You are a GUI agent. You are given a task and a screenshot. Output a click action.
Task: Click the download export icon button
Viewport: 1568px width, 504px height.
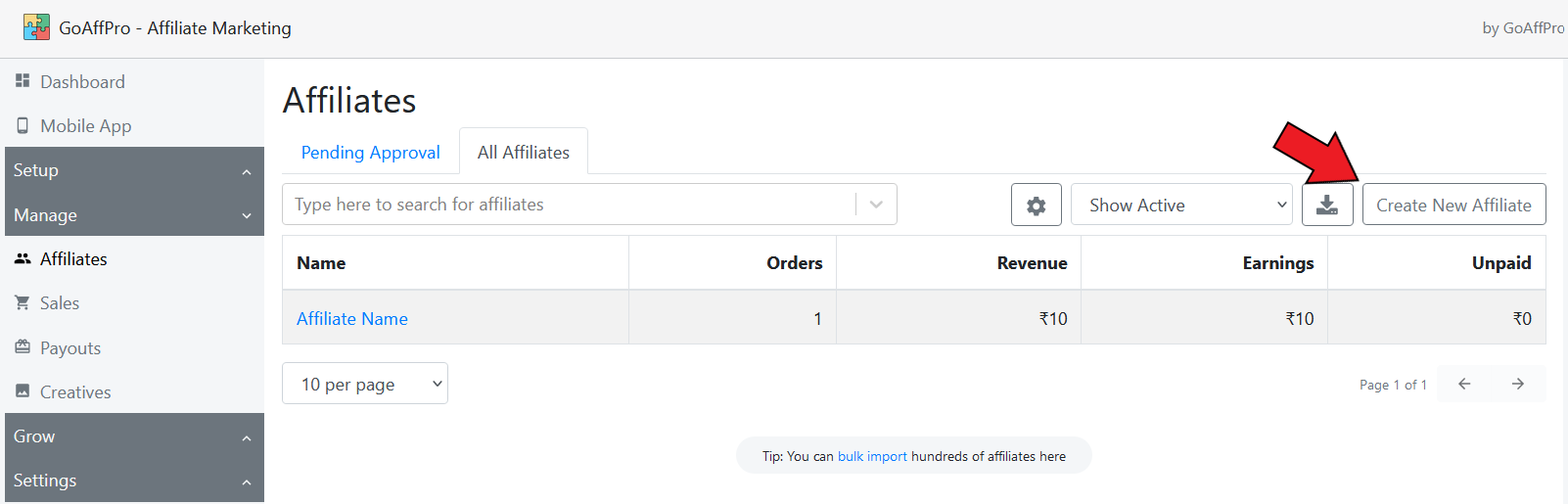click(x=1327, y=206)
